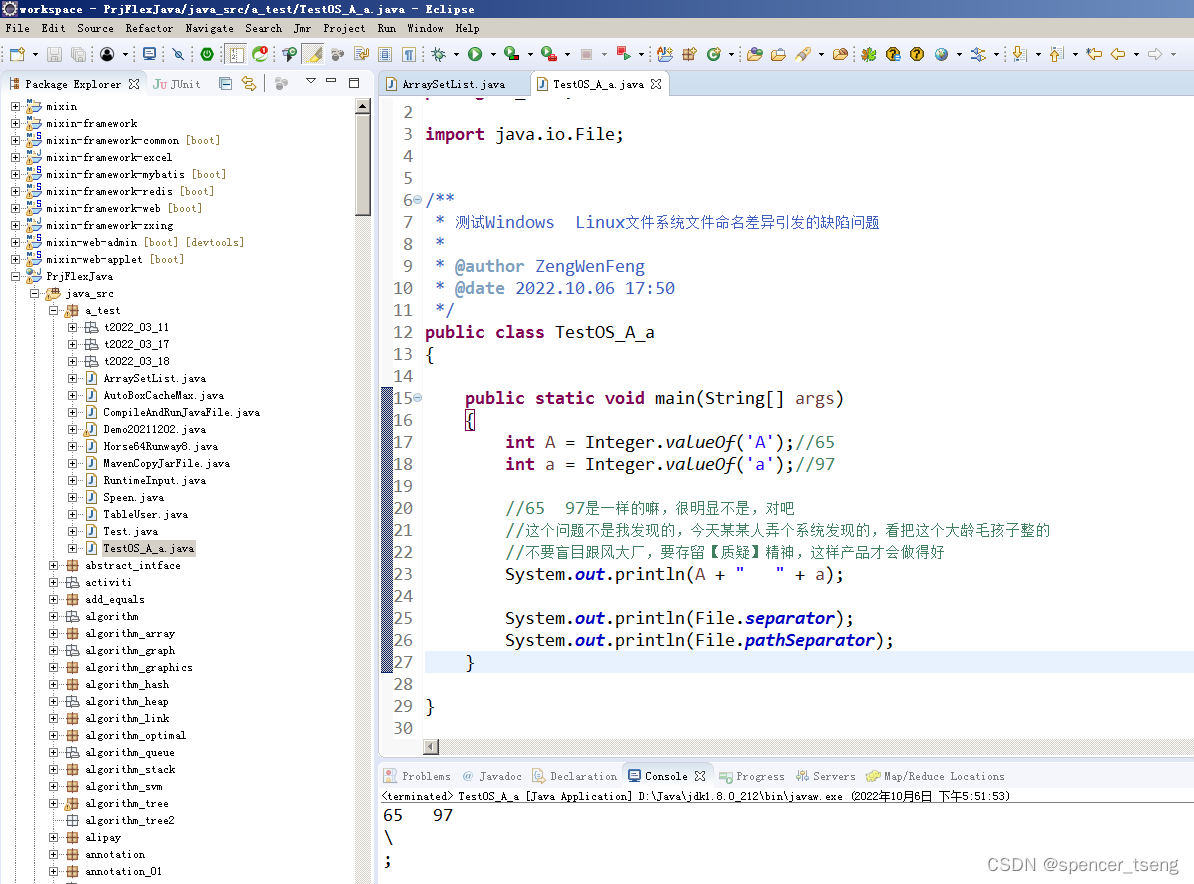Close the TestOS_A_a.java editor tab
The image size is (1194, 884).
click(x=656, y=85)
